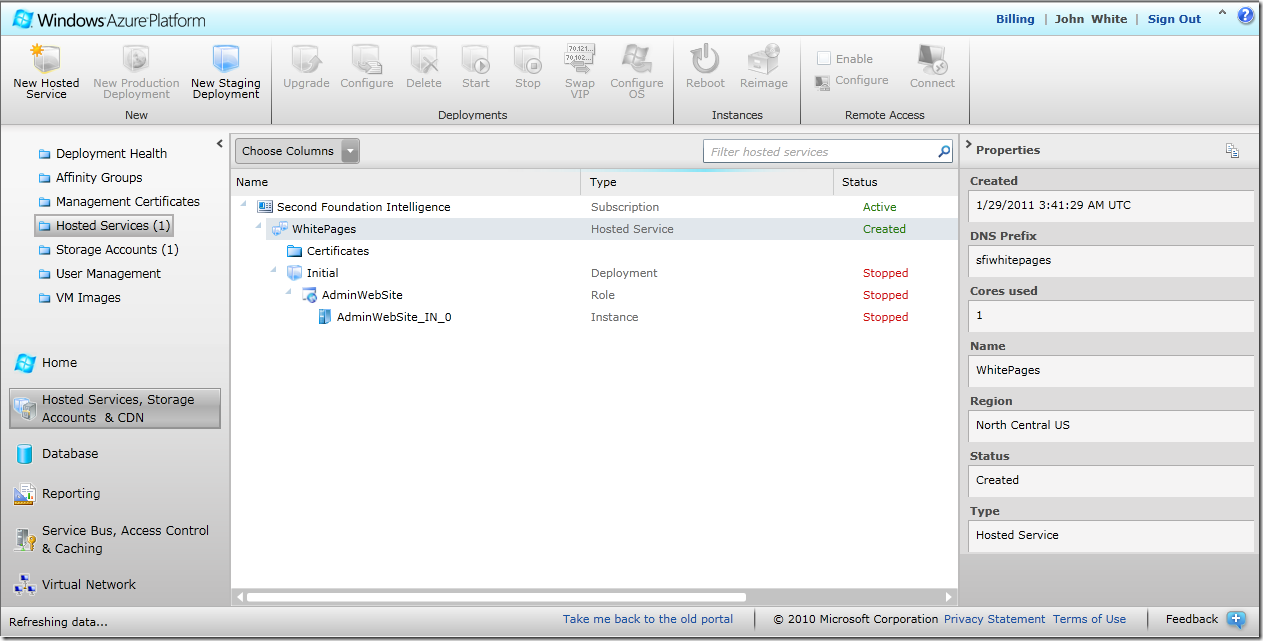Open the help question mark icon
Image resolution: width=1263 pixels, height=641 pixels.
pyautogui.click(x=1246, y=15)
